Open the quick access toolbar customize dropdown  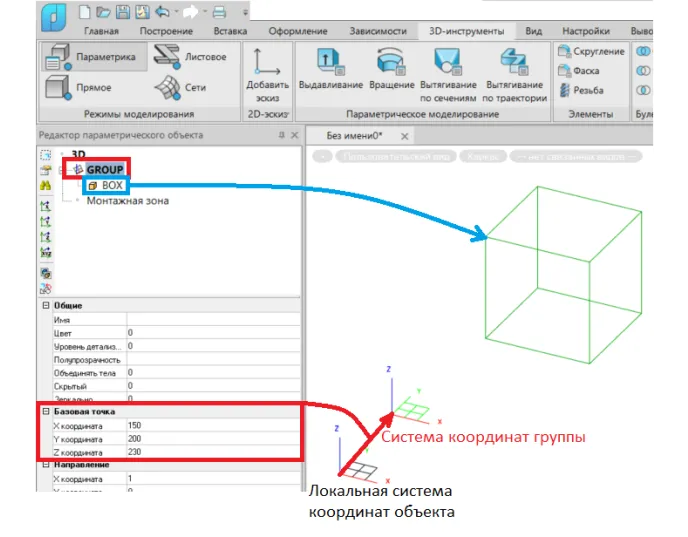click(245, 13)
